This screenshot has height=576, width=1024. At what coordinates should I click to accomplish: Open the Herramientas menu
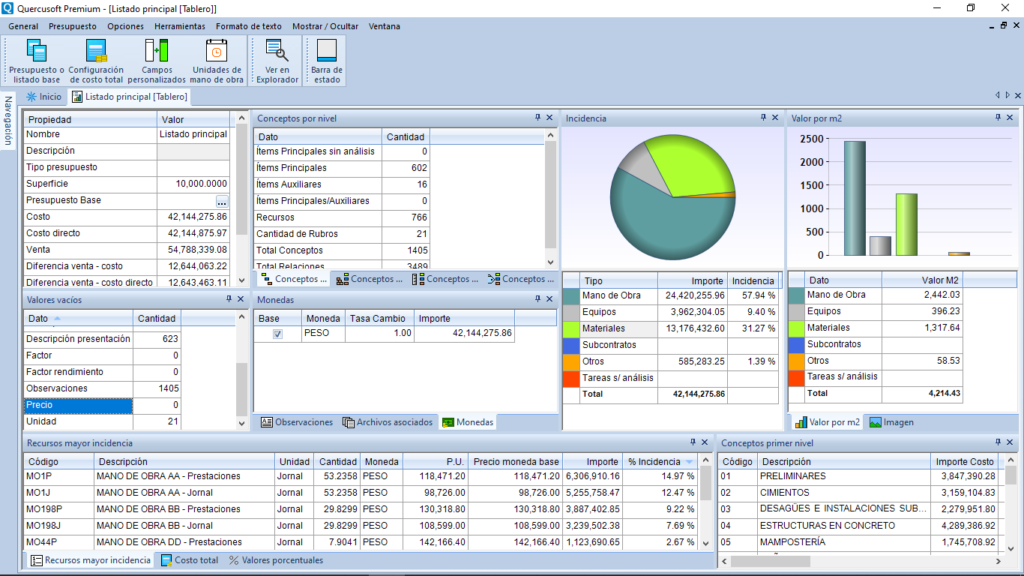click(180, 26)
